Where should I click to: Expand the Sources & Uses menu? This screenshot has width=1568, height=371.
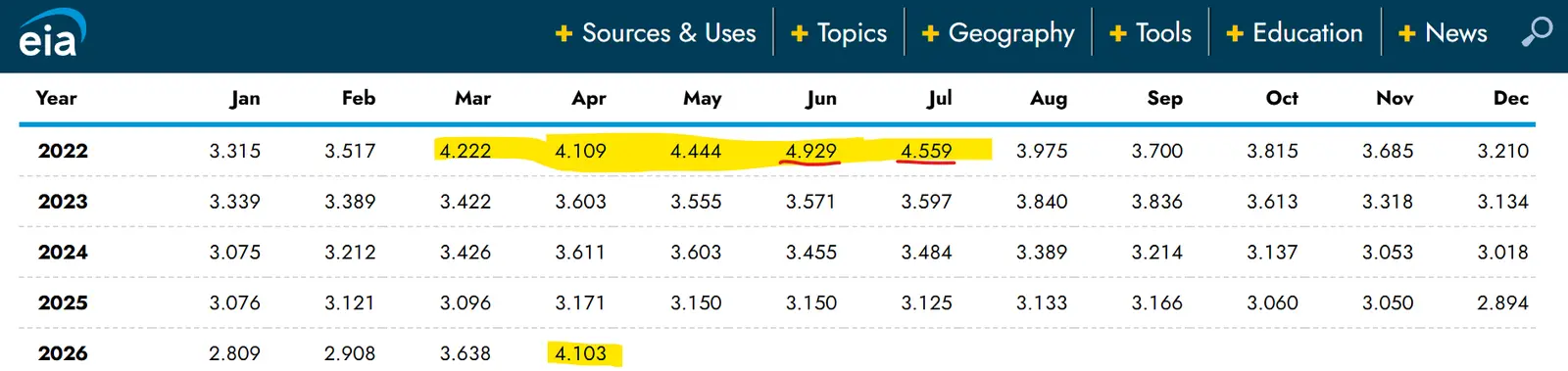tap(656, 33)
